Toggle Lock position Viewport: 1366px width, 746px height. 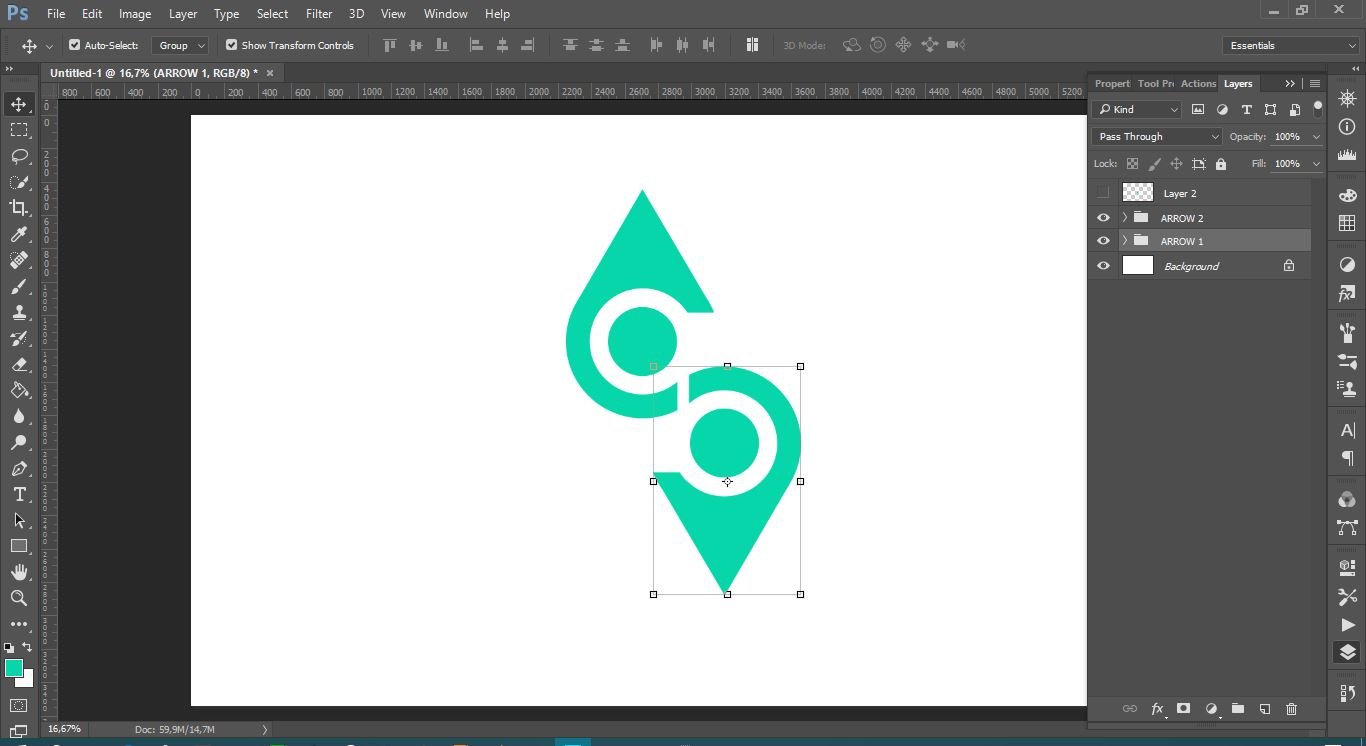click(1176, 164)
